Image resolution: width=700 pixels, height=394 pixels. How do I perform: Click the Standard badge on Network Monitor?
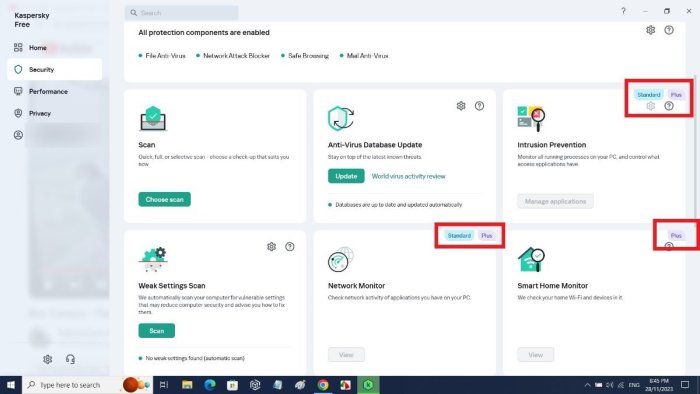pyautogui.click(x=459, y=235)
